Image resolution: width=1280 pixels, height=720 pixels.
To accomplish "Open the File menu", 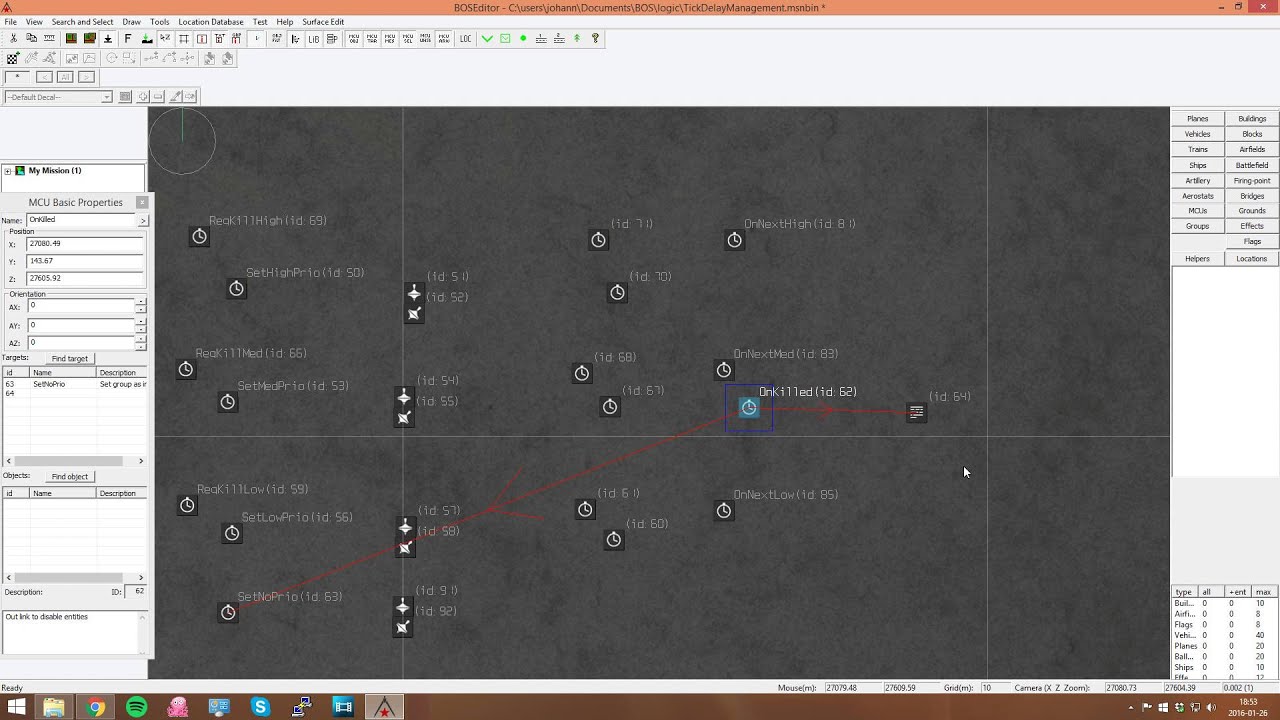I will (10, 22).
